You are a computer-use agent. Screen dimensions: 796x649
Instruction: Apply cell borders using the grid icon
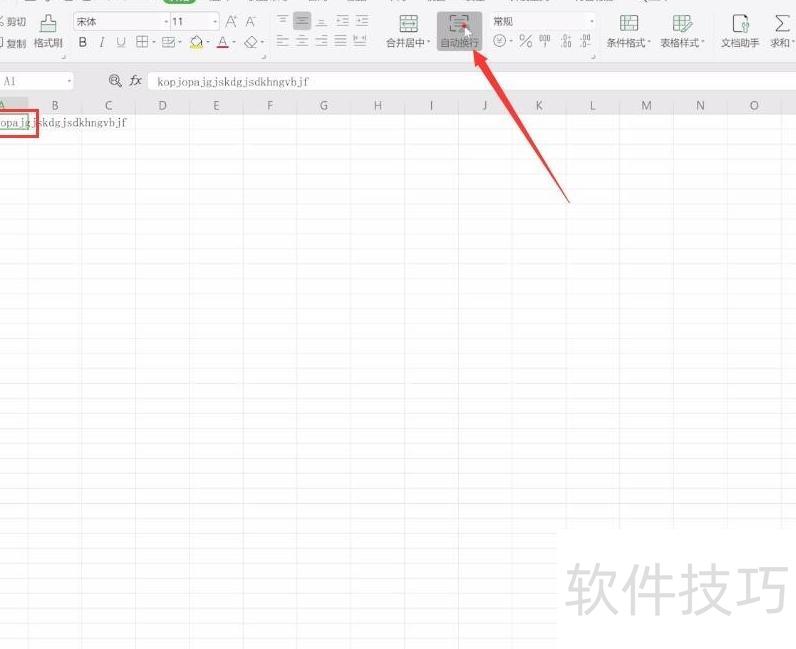click(142, 42)
